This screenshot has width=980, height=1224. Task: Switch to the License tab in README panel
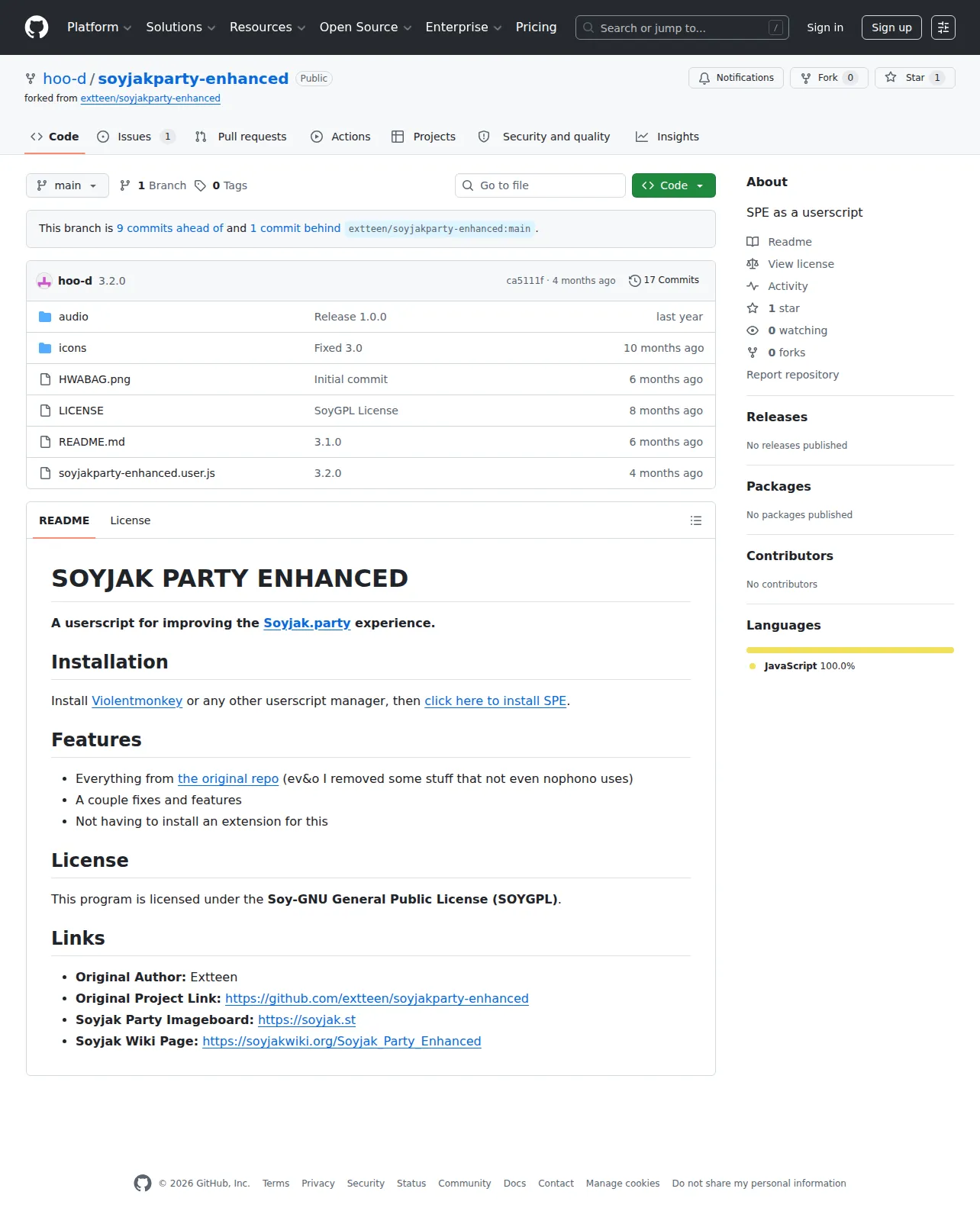[x=131, y=520]
